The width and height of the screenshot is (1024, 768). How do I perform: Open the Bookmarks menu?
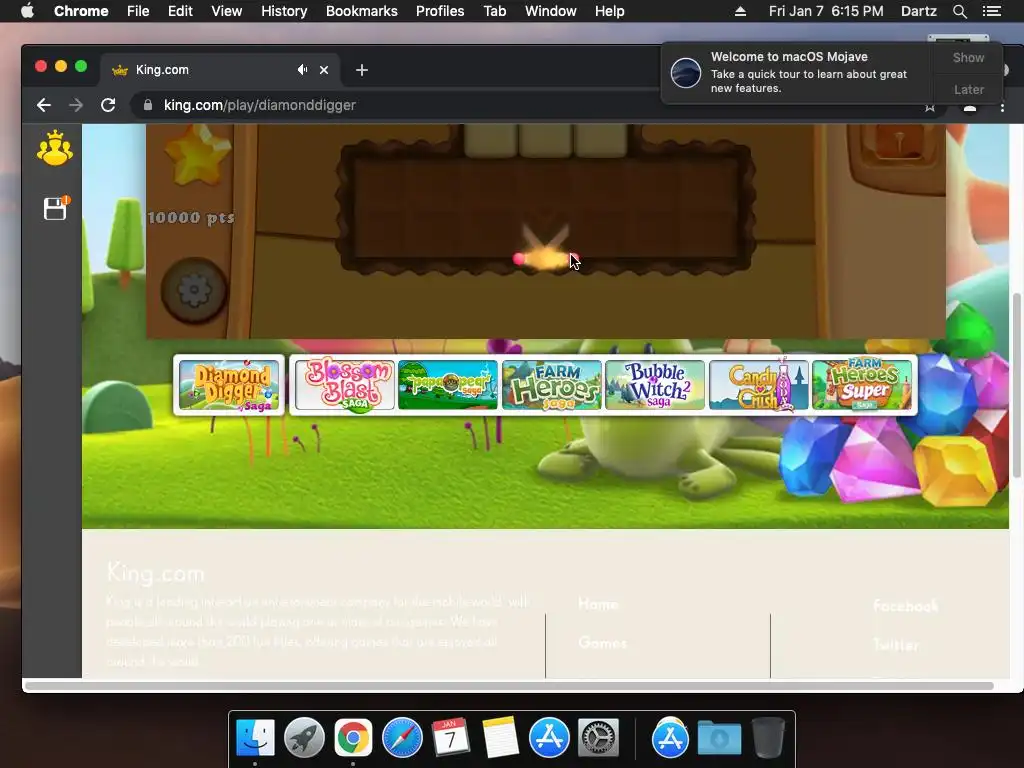362,11
